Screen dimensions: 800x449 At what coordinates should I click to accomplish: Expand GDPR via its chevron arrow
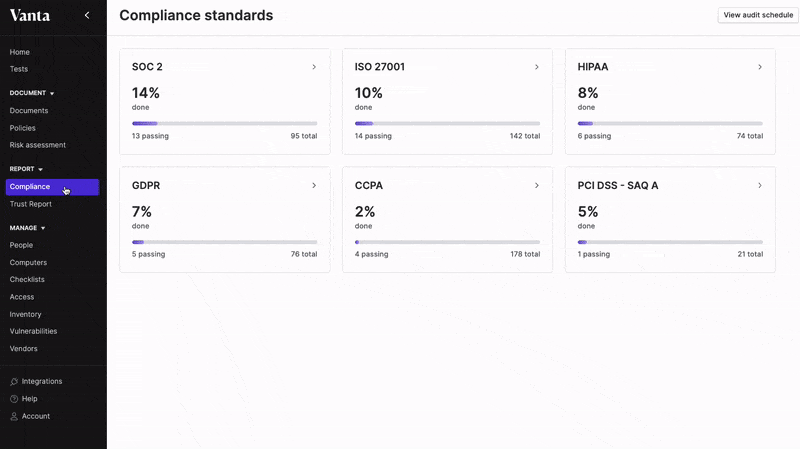pos(314,185)
